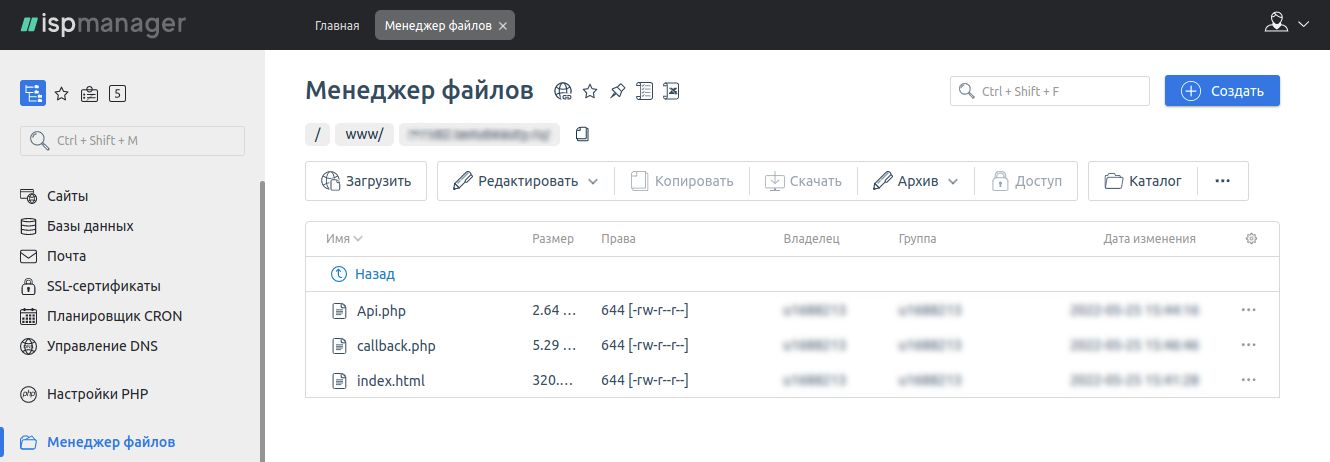The height and width of the screenshot is (462, 1330).
Task: Click the Загрузить button
Action: click(366, 181)
